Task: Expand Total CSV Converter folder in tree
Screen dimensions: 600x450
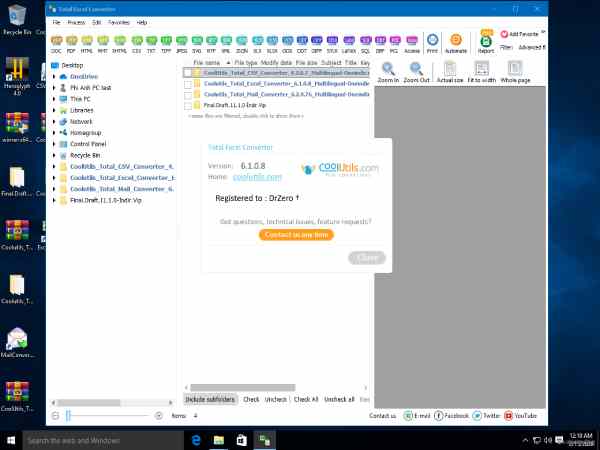Action: point(54,167)
